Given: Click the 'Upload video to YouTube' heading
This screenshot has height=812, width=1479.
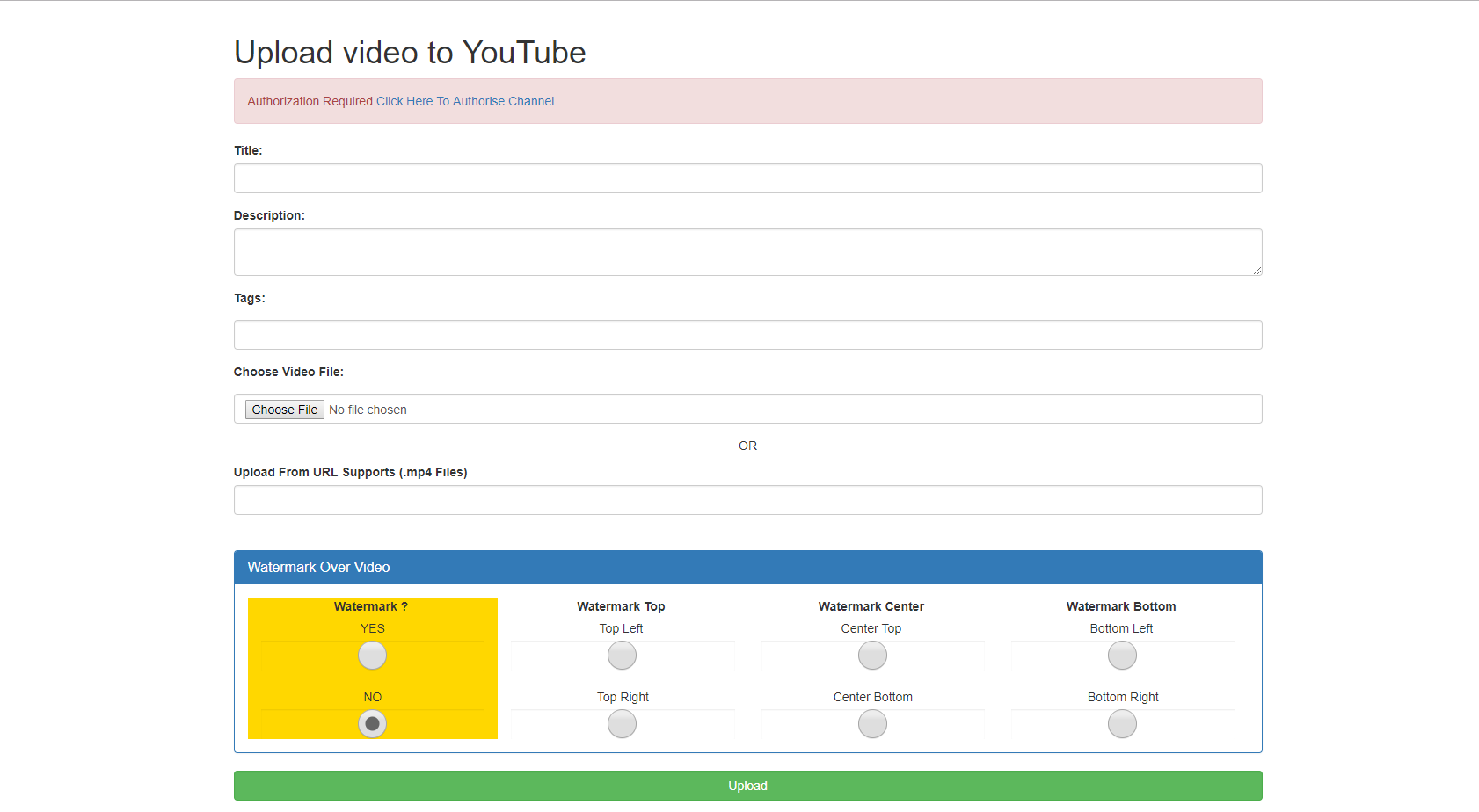Looking at the screenshot, I should tap(410, 53).
